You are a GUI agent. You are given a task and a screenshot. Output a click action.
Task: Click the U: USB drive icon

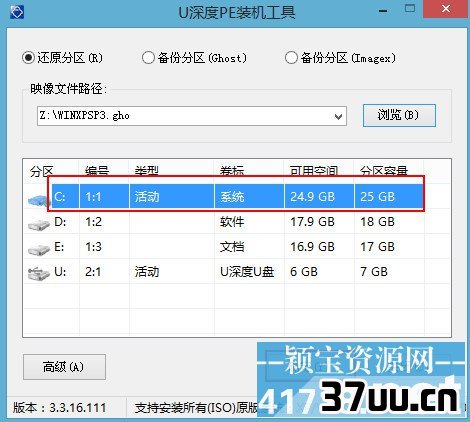[39, 274]
